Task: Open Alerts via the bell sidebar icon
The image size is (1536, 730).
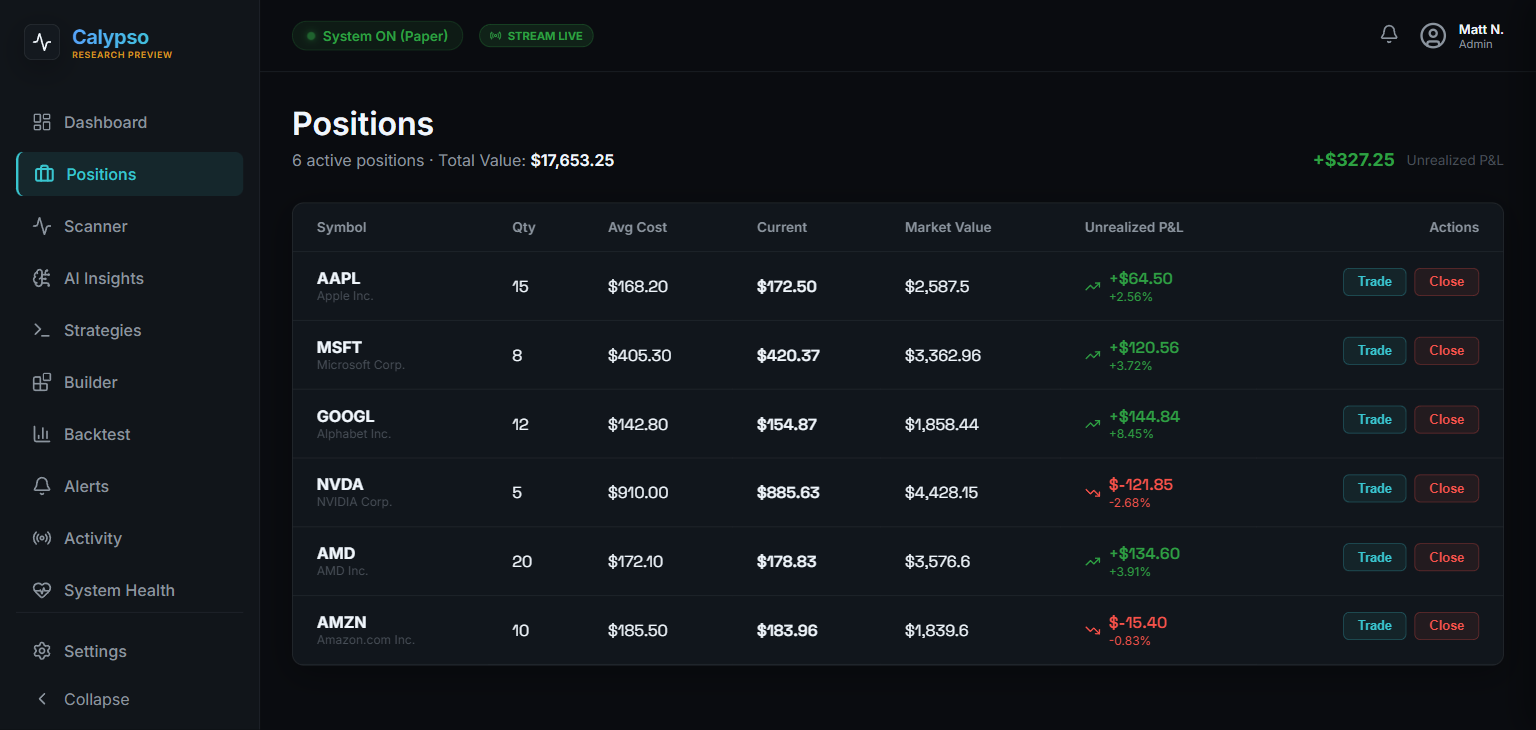Action: point(41,486)
